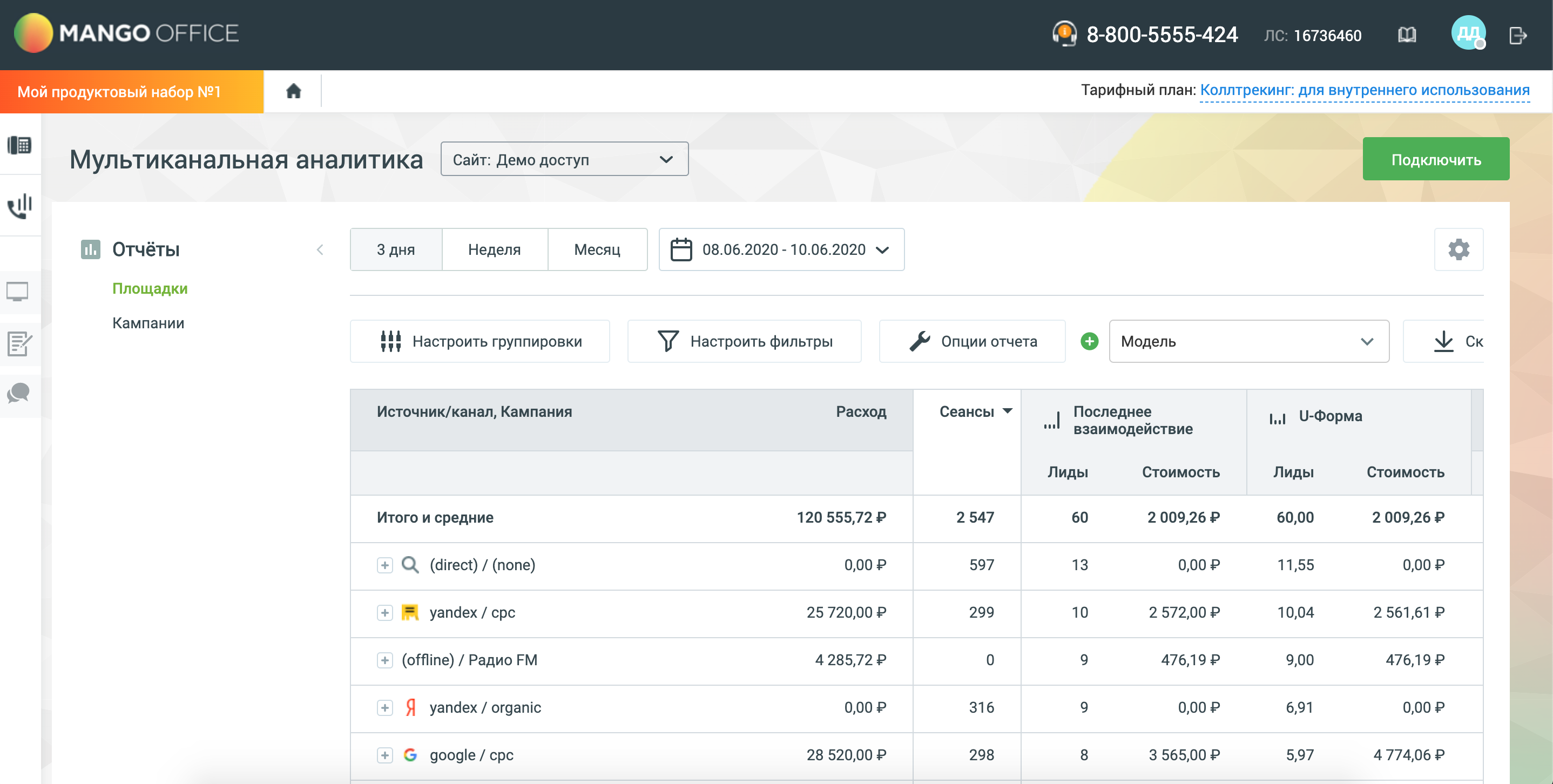The image size is (1553, 784).
Task: Click the Last interaction model chart icon
Action: point(1052,420)
